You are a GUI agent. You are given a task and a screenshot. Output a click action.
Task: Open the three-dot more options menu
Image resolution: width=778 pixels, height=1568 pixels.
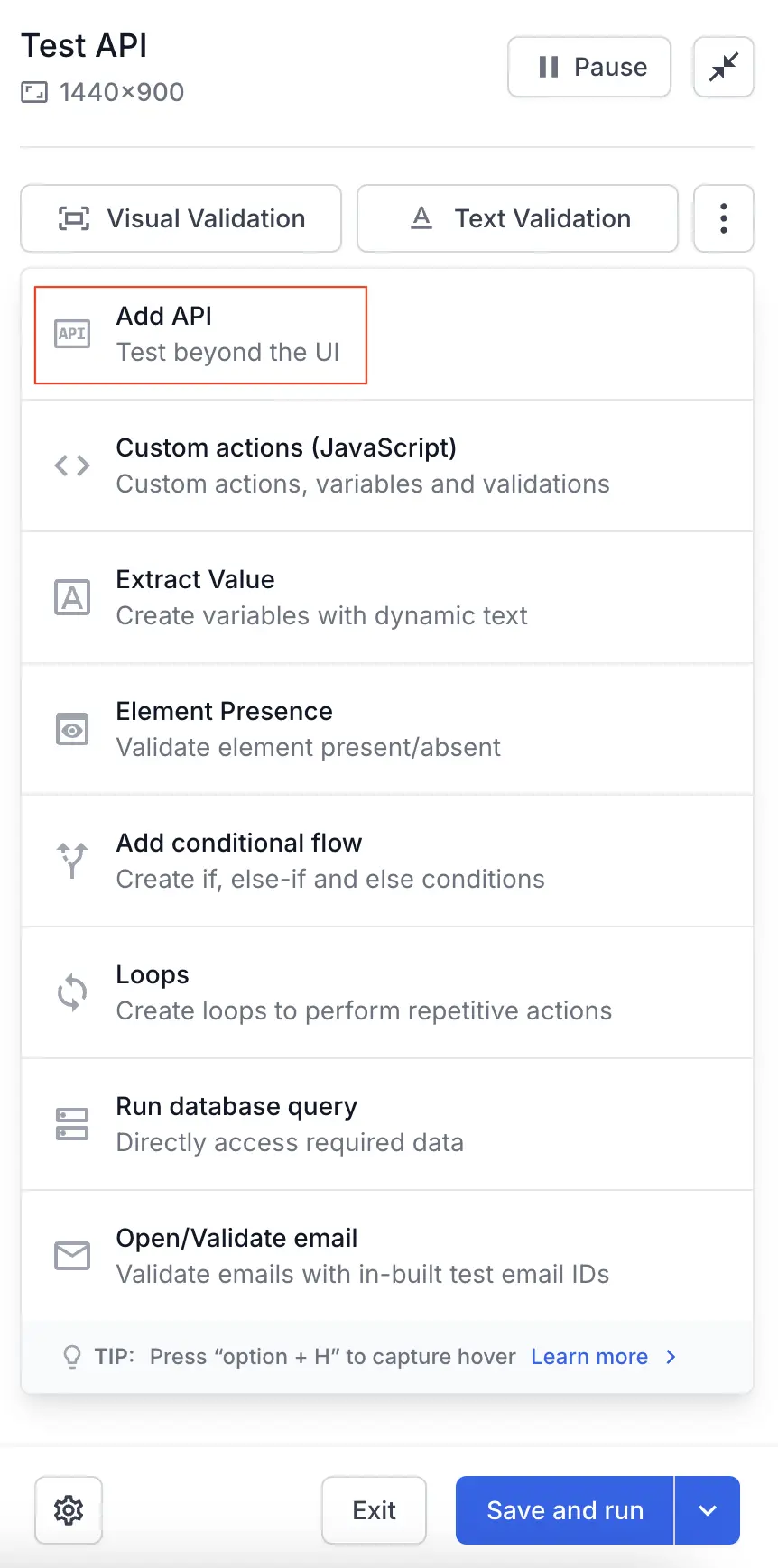723,218
